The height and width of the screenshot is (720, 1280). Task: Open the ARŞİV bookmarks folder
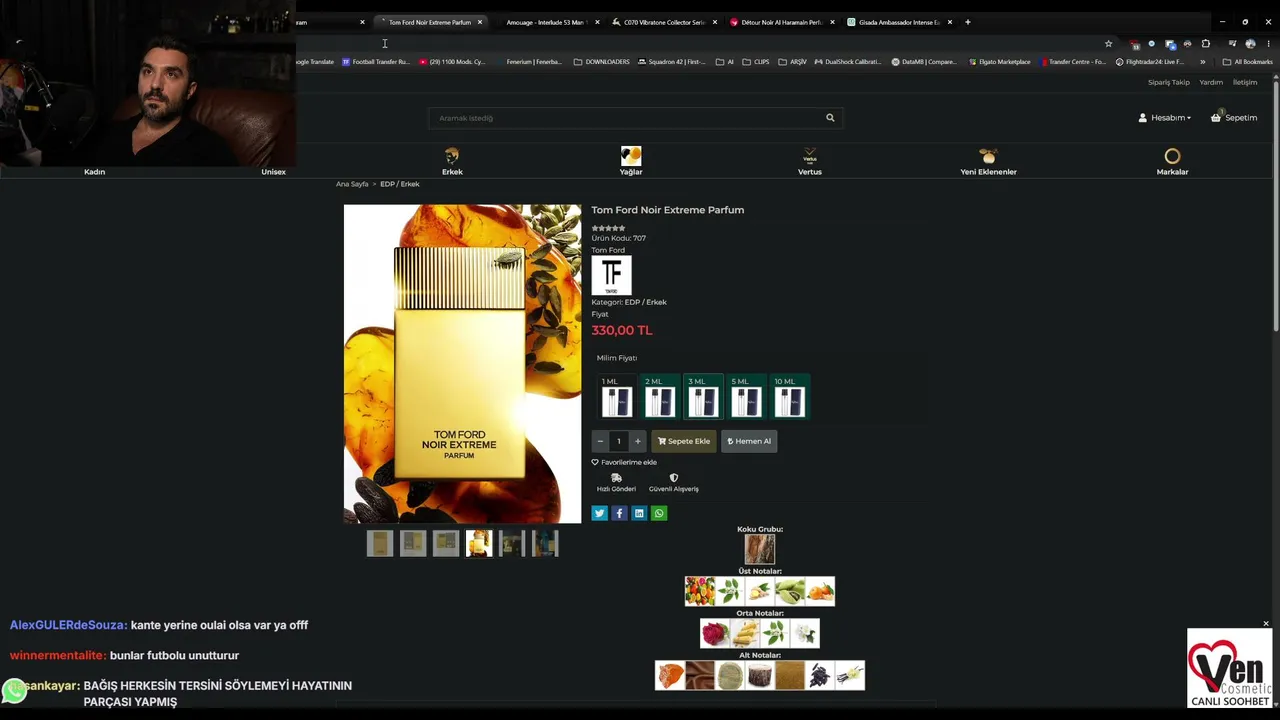(x=792, y=62)
